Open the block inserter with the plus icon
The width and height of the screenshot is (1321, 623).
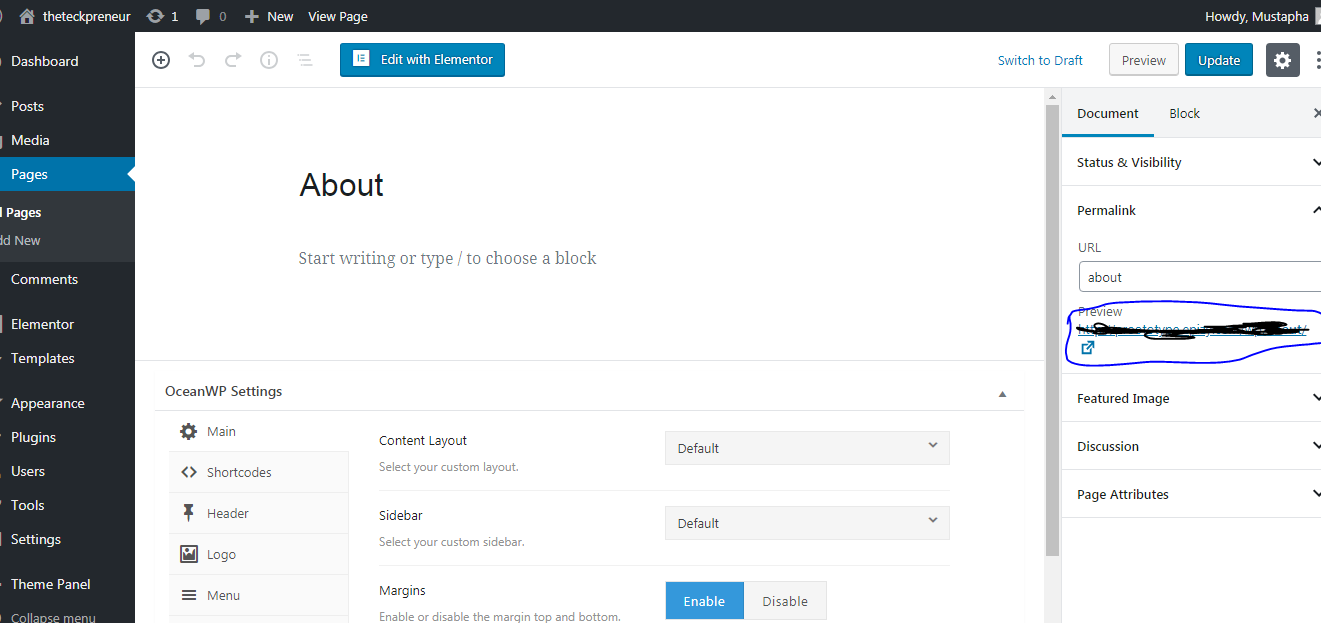[160, 60]
